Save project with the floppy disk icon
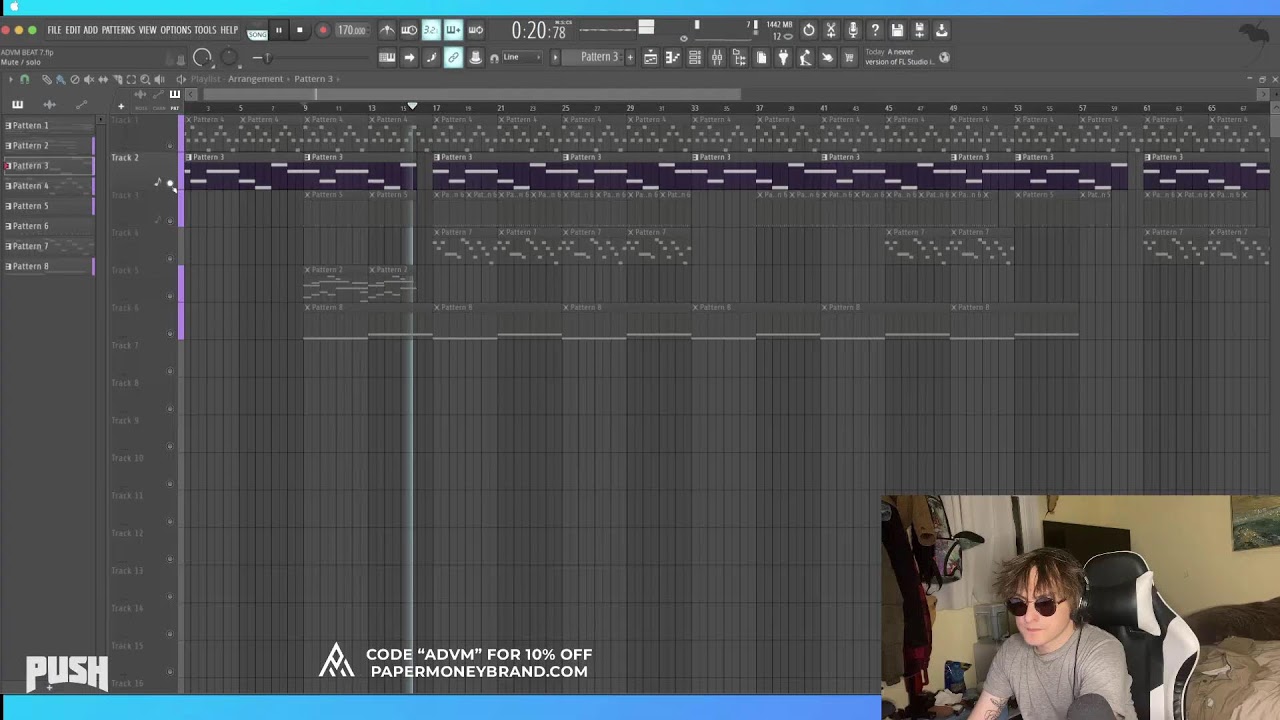Viewport: 1280px width, 720px height. (897, 30)
